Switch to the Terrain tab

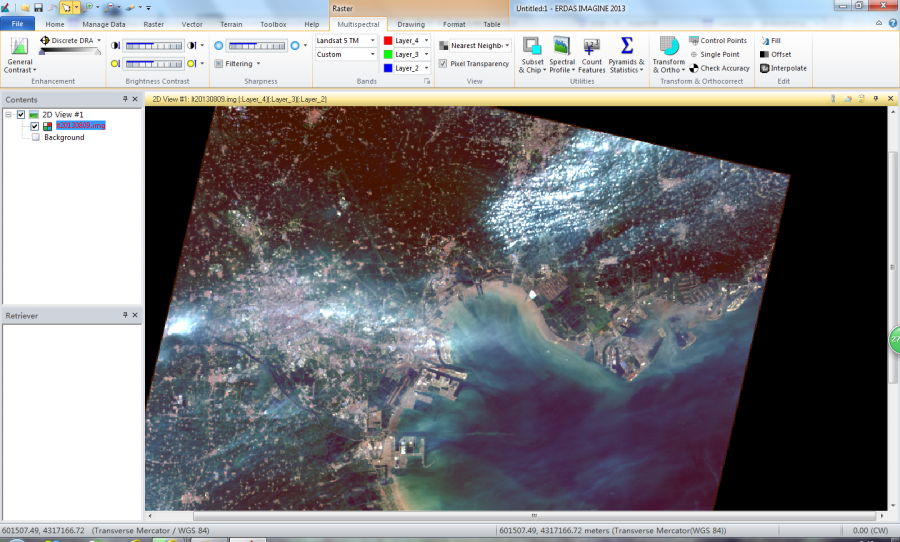(231, 24)
